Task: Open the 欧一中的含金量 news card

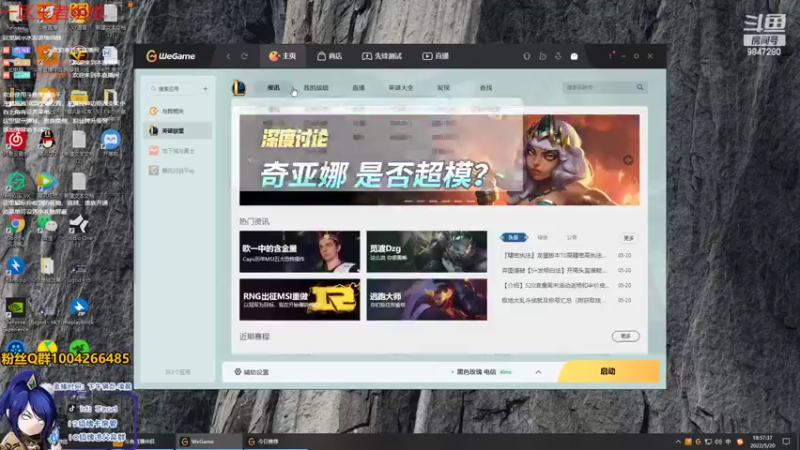Action: [299, 252]
